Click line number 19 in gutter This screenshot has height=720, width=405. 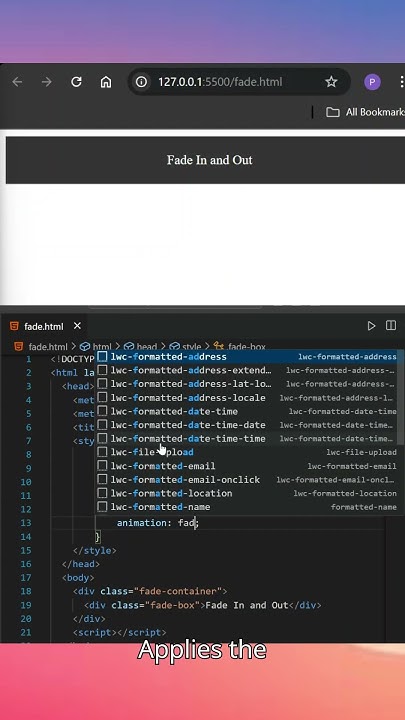click(x=26, y=605)
